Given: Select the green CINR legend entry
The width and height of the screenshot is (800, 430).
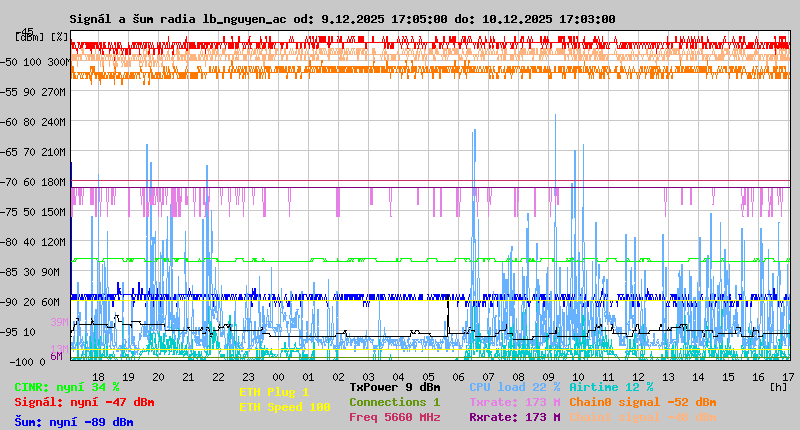Looking at the screenshot, I should pyautogui.click(x=67, y=387).
